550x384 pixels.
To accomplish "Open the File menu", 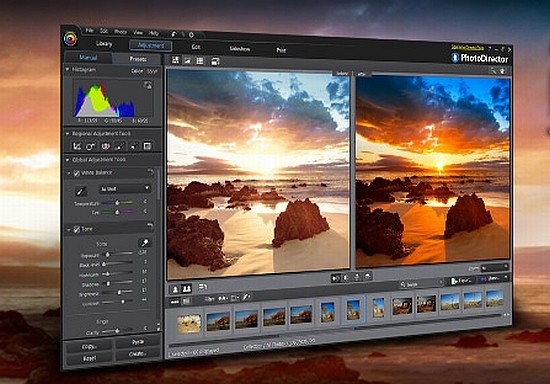I will (90, 31).
